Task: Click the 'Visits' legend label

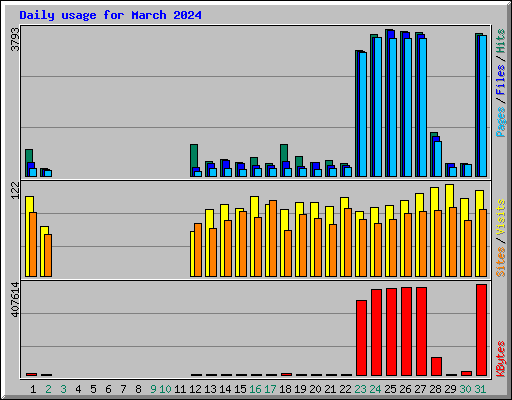Action: [x=501, y=218]
